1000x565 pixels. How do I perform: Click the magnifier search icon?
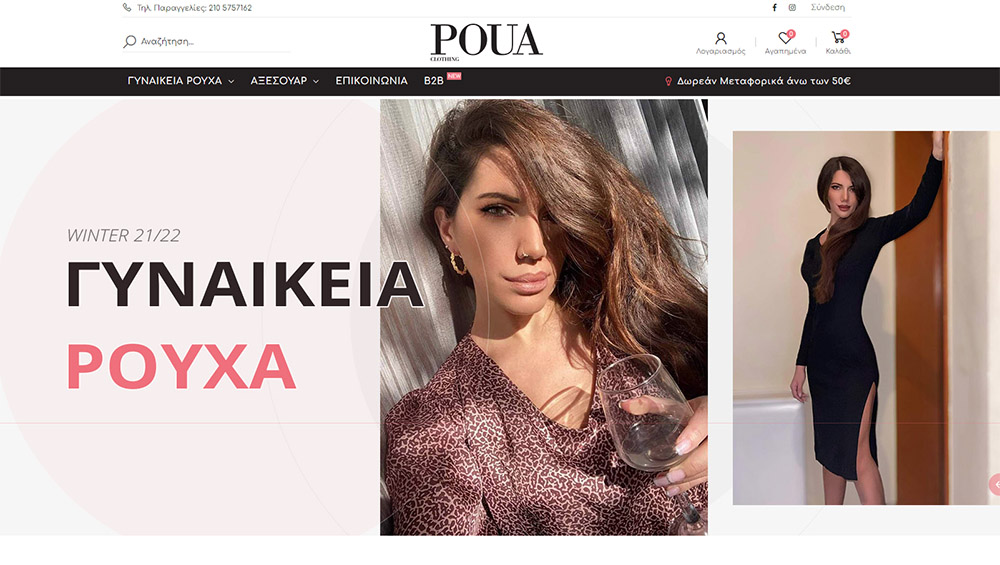129,41
